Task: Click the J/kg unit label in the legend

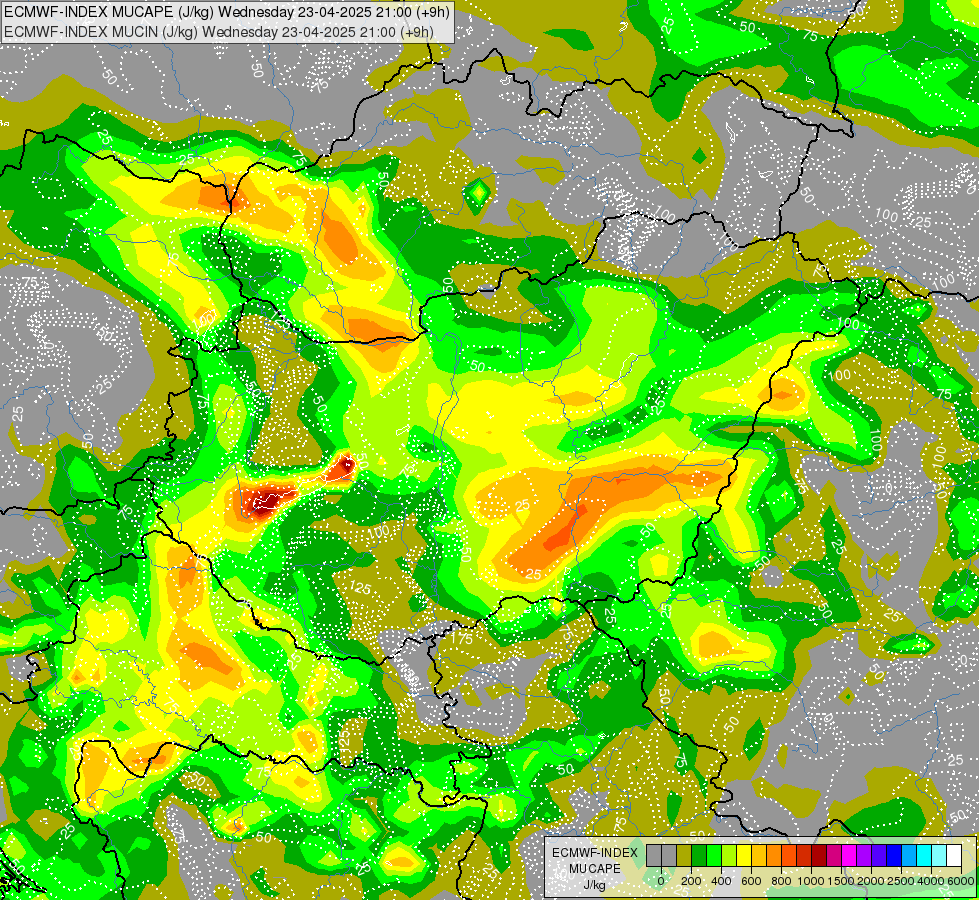Action: point(595,885)
